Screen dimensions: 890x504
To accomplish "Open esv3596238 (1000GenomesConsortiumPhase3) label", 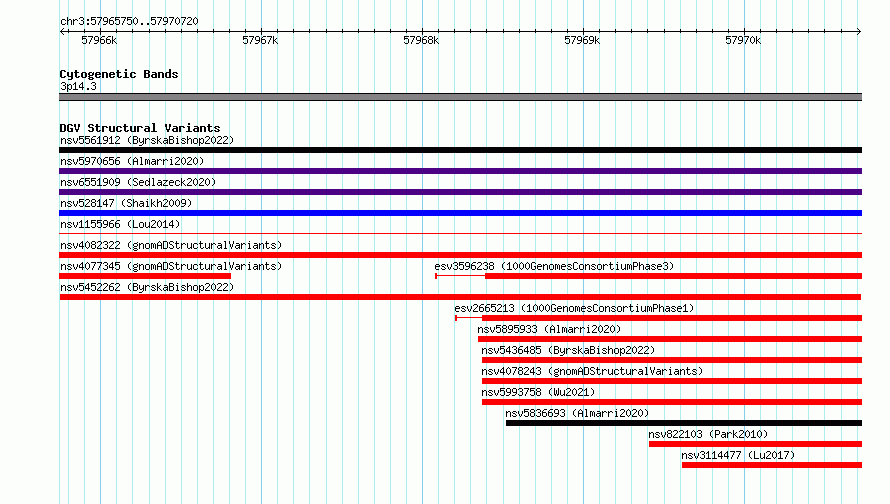I will (554, 266).
